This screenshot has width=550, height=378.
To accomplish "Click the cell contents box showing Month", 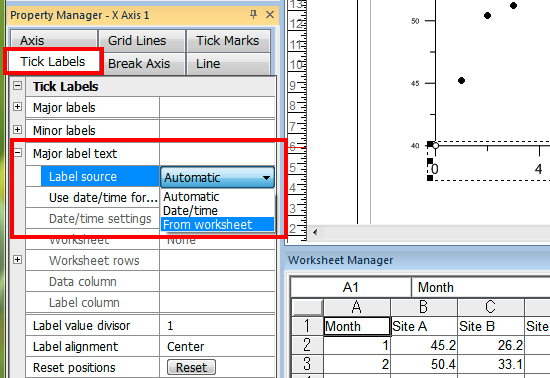I will (x=481, y=287).
